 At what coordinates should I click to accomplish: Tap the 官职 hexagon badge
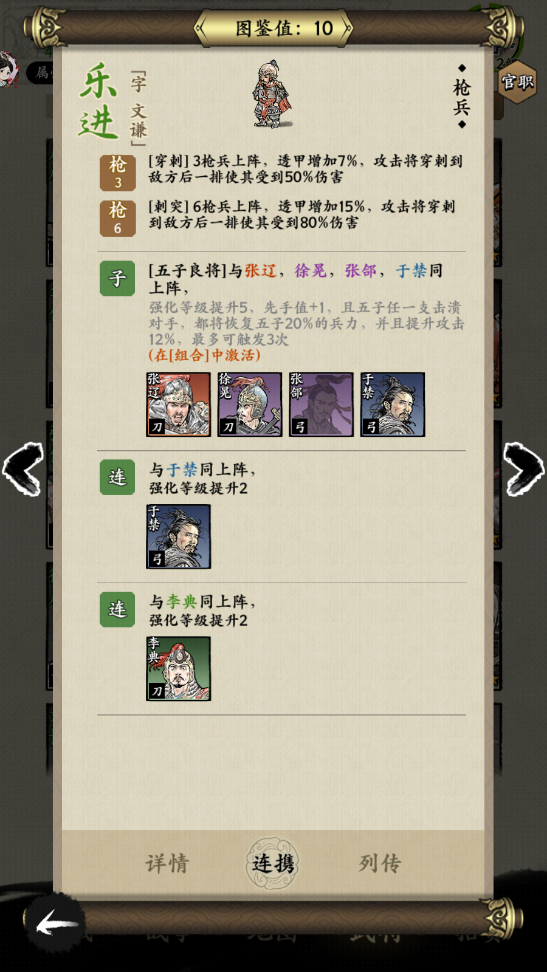(517, 81)
